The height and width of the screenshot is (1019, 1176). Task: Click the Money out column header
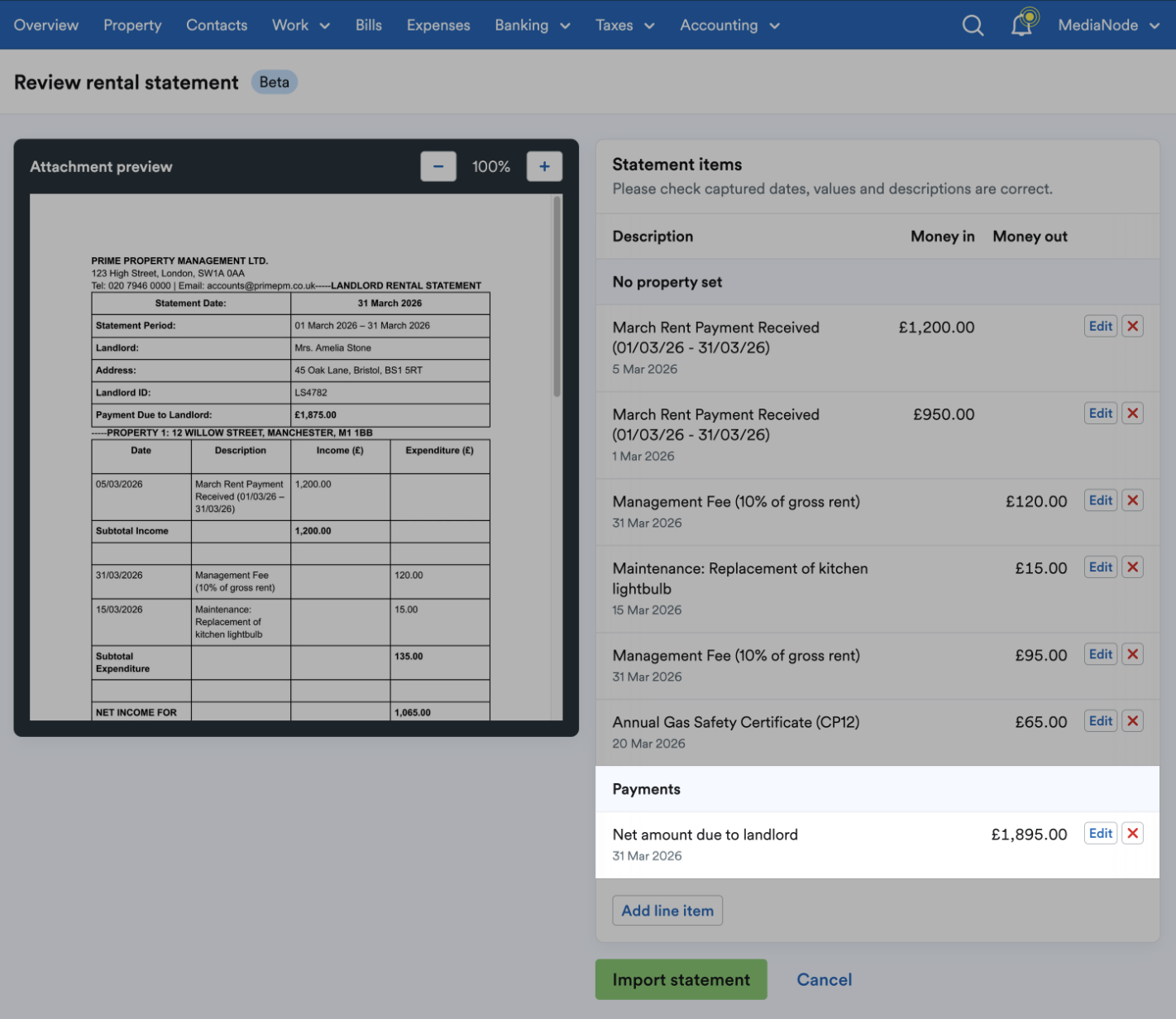pyautogui.click(x=1030, y=237)
